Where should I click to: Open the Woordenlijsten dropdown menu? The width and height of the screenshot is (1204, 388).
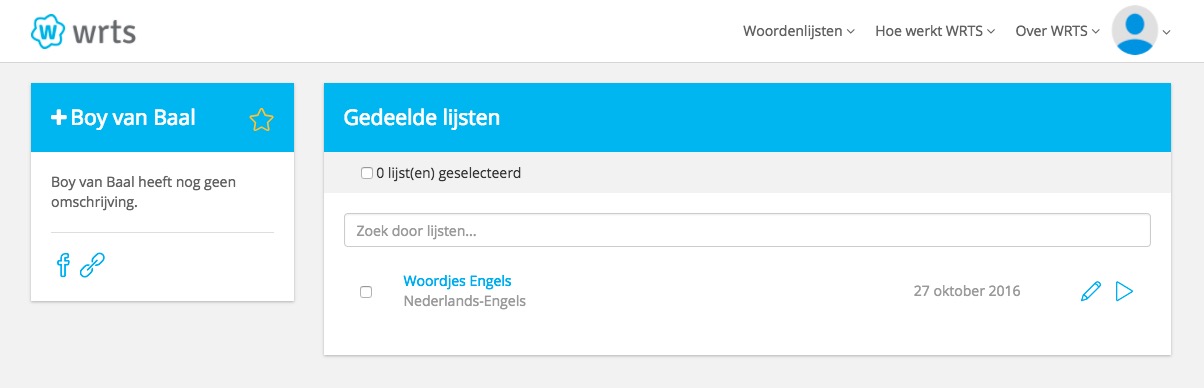(798, 31)
